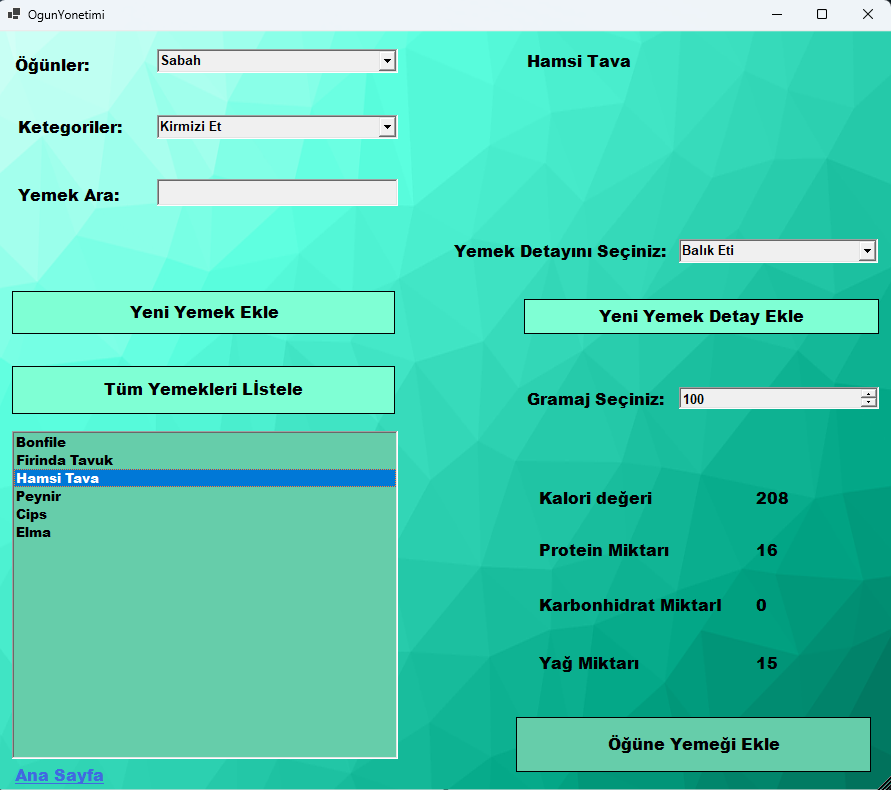Select Elma in the food list
Image resolution: width=891 pixels, height=790 pixels.
pos(205,533)
